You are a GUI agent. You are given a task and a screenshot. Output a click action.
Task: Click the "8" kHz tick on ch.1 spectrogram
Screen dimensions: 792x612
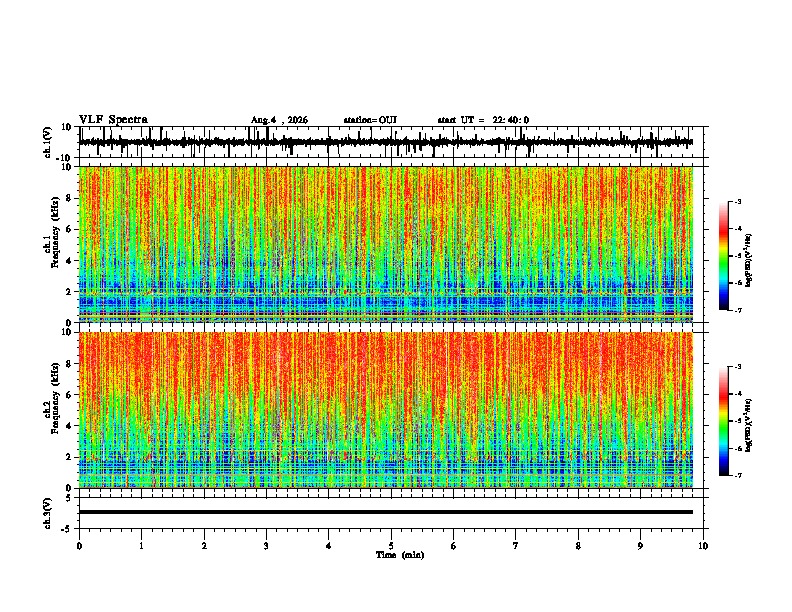coord(70,198)
